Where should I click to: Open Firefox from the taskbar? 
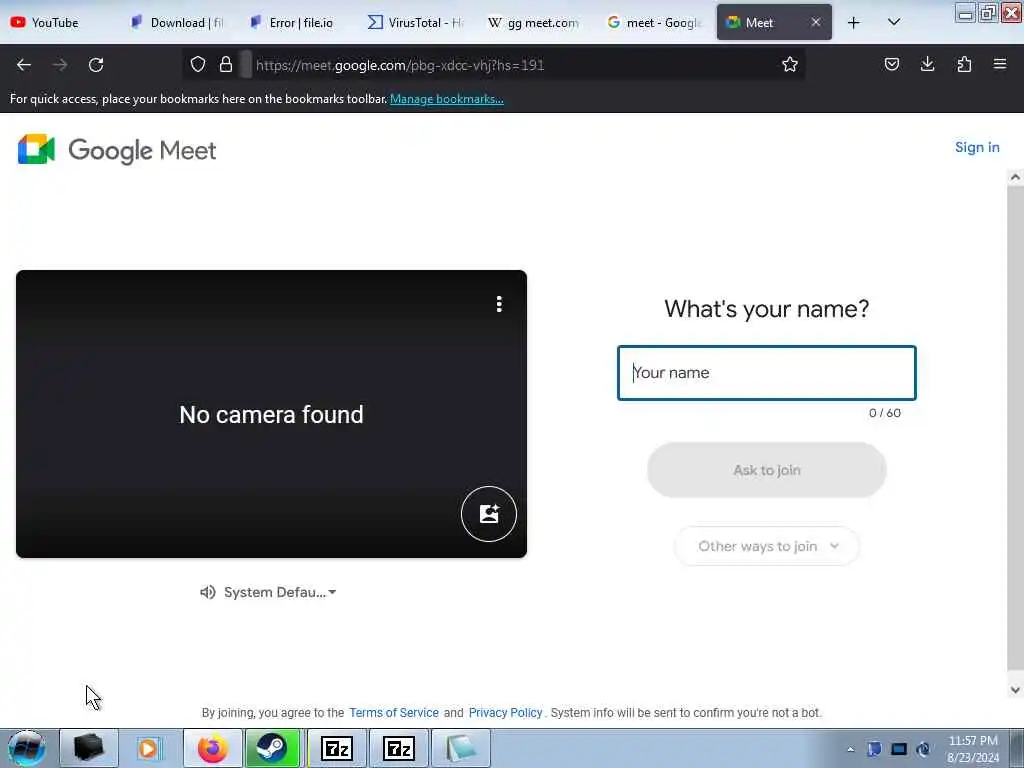point(213,748)
